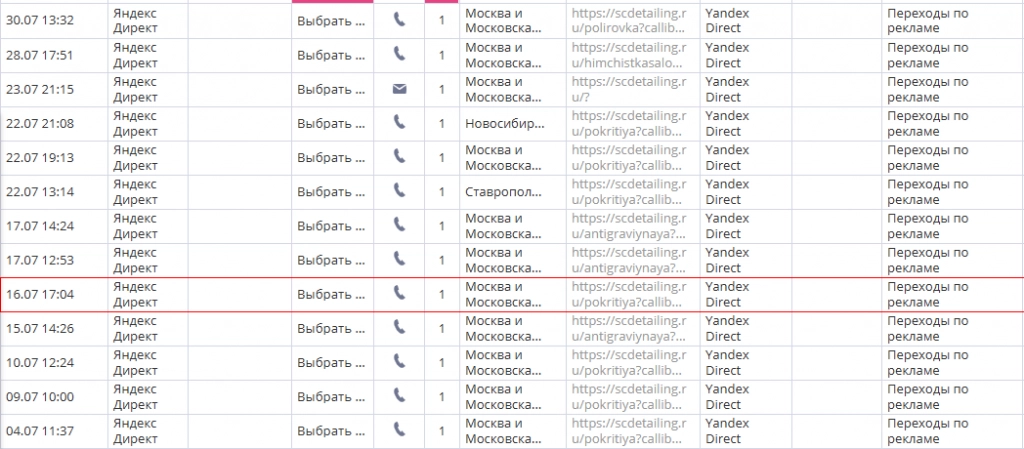
Task: Open the pokritiya link in the 04.07 11:37 row
Action: pos(630,431)
